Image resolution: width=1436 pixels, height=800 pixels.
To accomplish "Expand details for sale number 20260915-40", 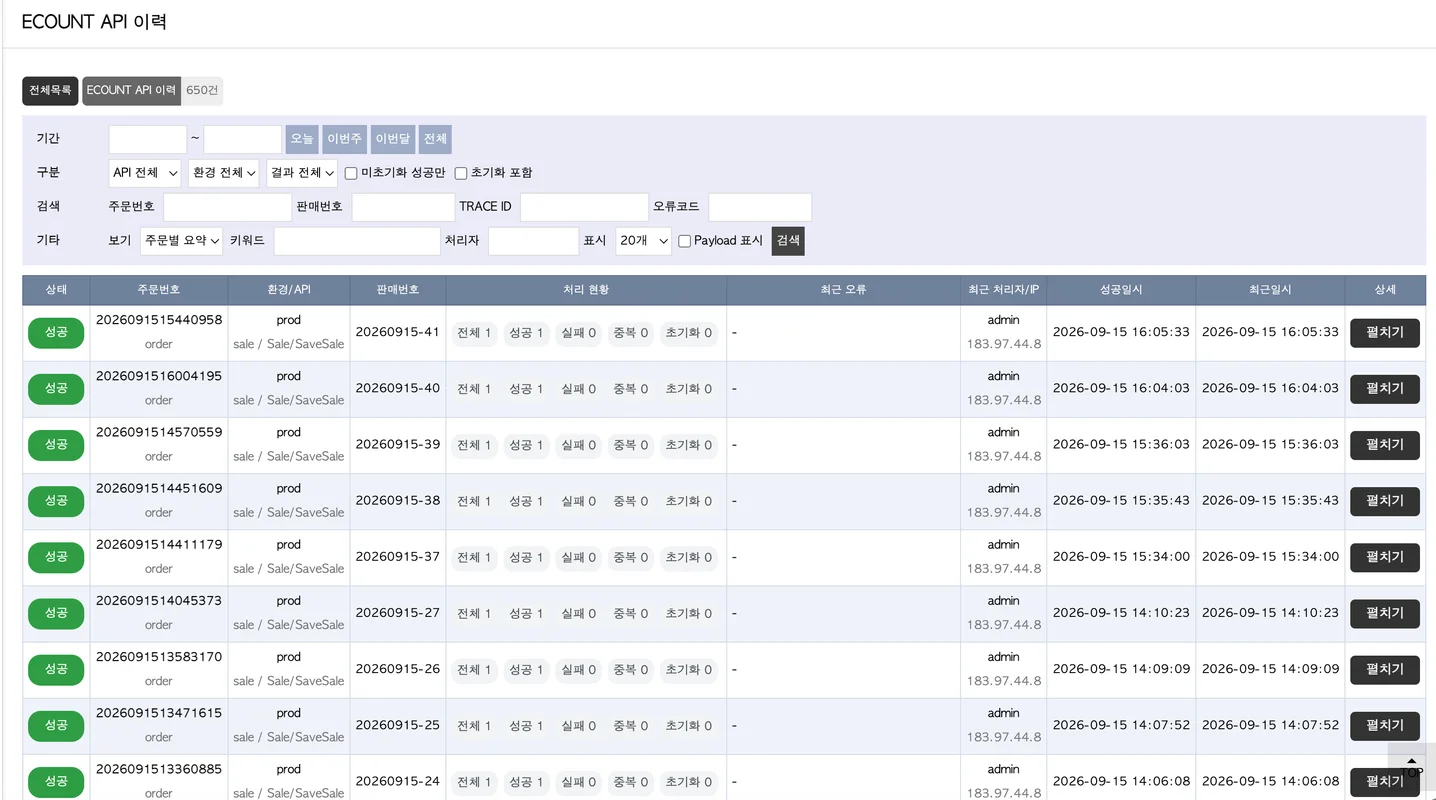I will click(1384, 389).
